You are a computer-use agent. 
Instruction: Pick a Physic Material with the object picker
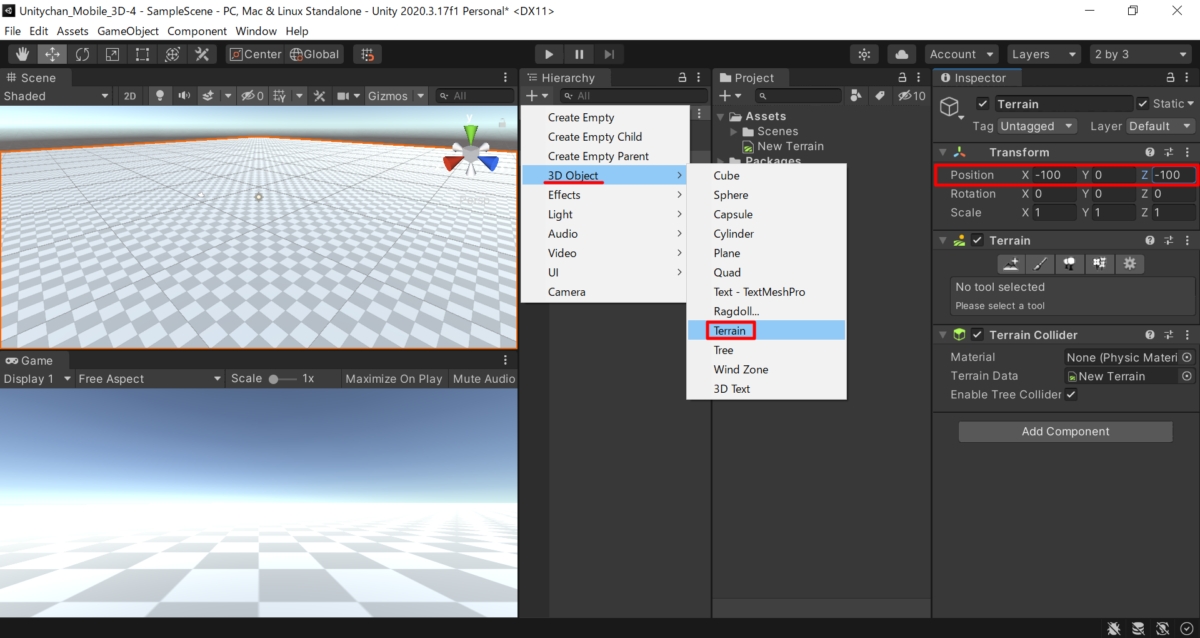tap(1187, 357)
